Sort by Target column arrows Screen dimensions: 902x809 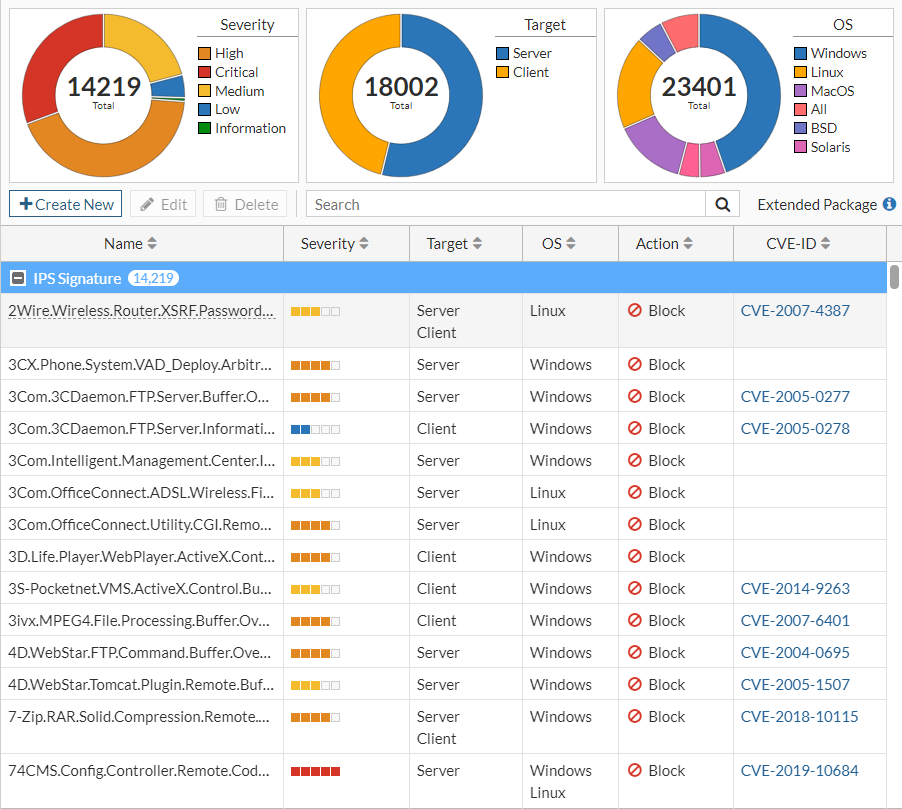pyautogui.click(x=477, y=244)
